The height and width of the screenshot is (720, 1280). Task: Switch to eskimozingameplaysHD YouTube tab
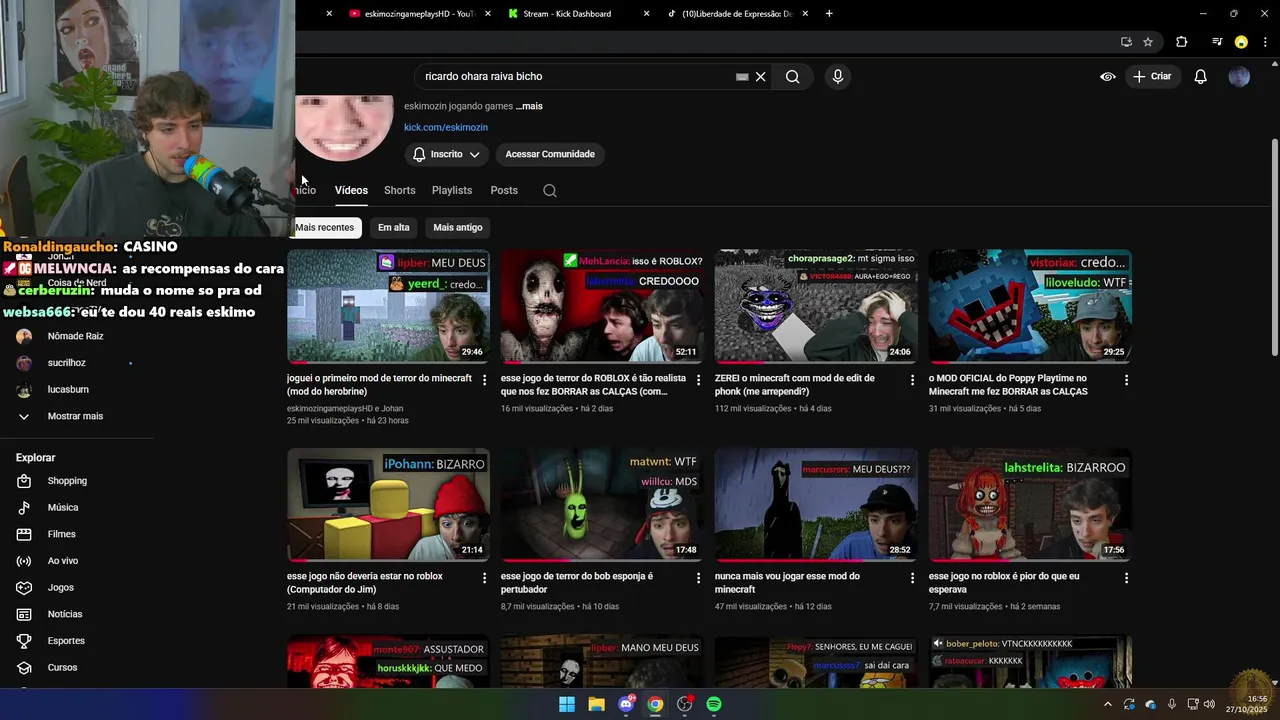(x=418, y=14)
